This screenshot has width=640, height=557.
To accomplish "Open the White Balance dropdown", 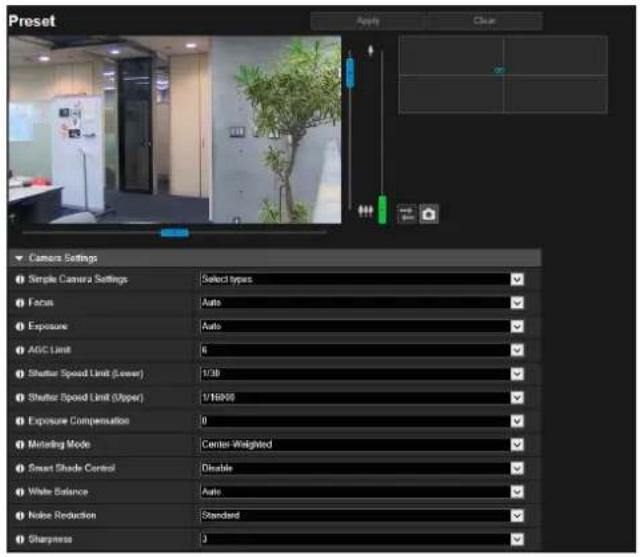I will 362,492.
